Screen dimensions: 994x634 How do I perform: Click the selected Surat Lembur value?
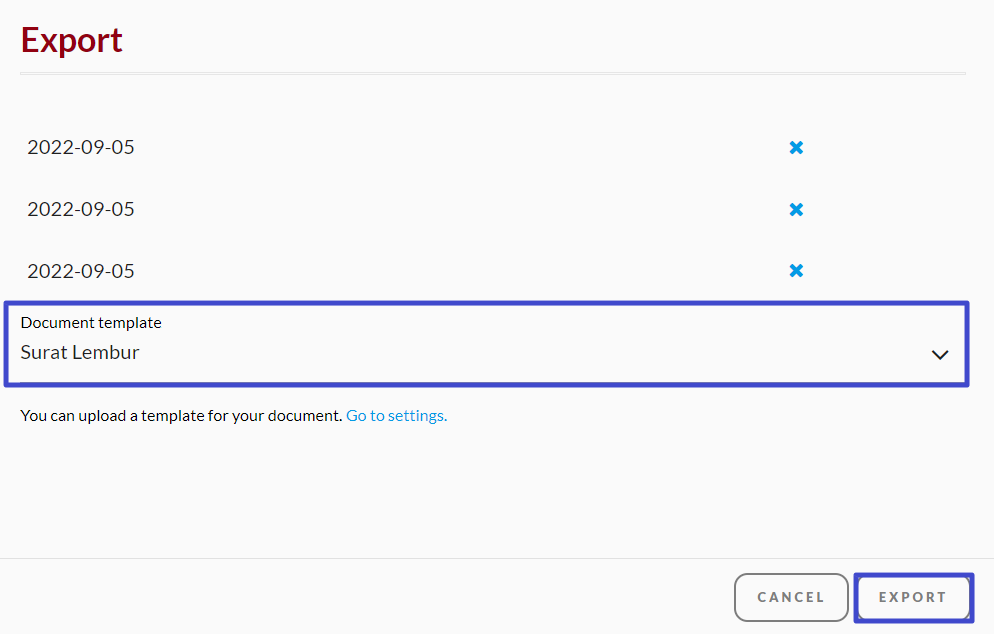tap(80, 353)
